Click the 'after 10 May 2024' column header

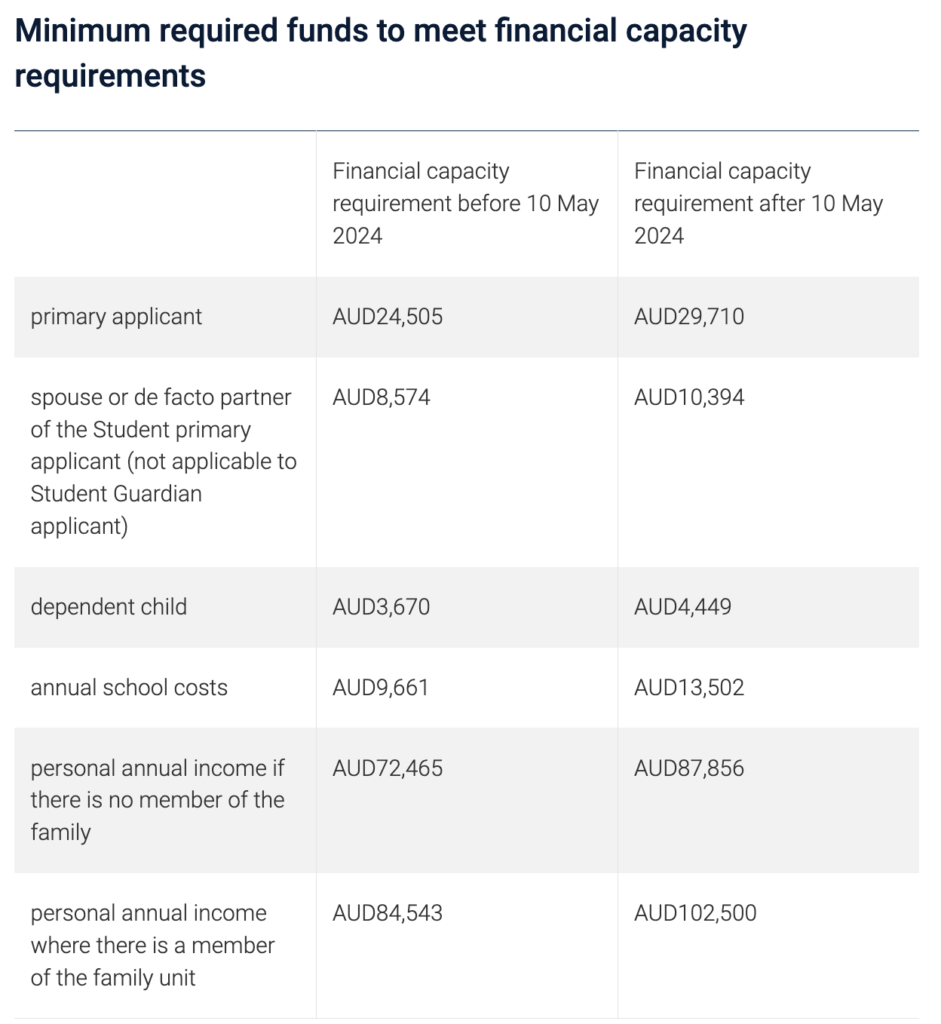(758, 204)
